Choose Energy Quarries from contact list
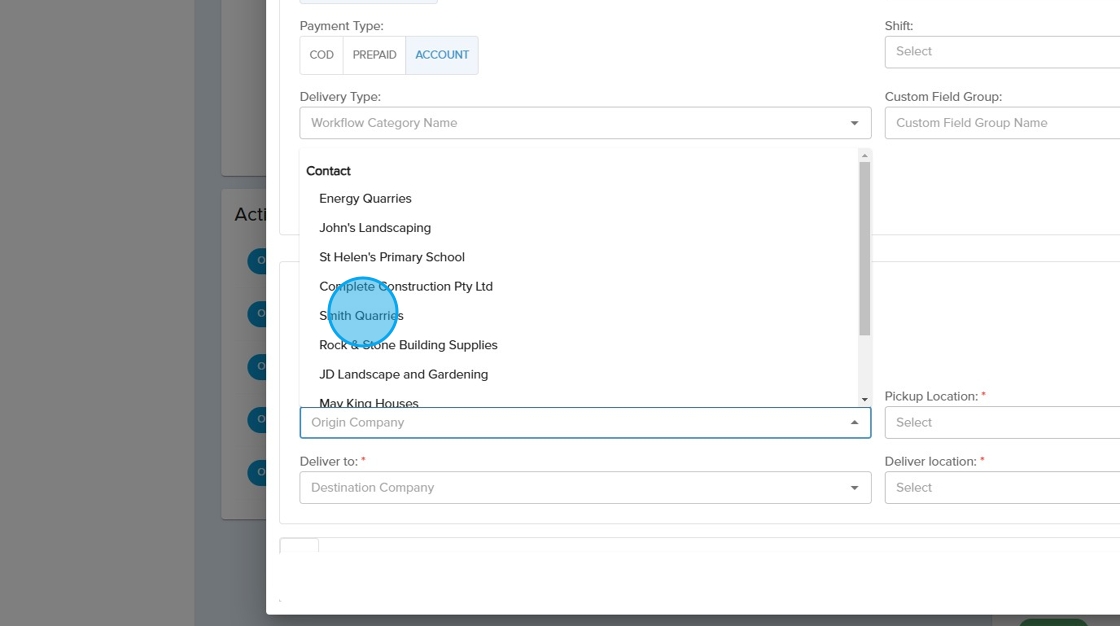This screenshot has height=626, width=1120. 365,199
